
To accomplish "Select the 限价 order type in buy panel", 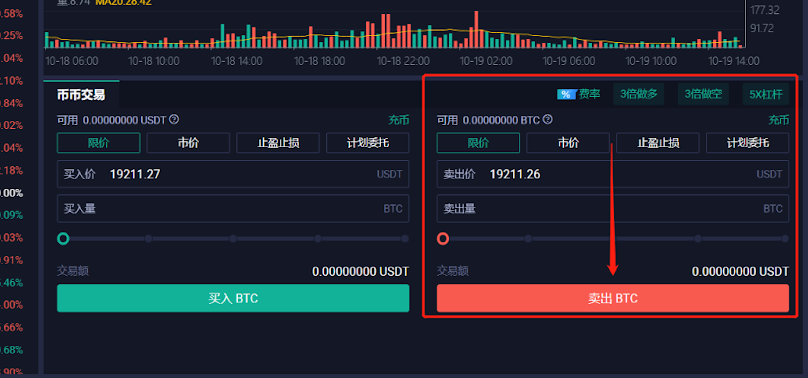I will pos(98,143).
